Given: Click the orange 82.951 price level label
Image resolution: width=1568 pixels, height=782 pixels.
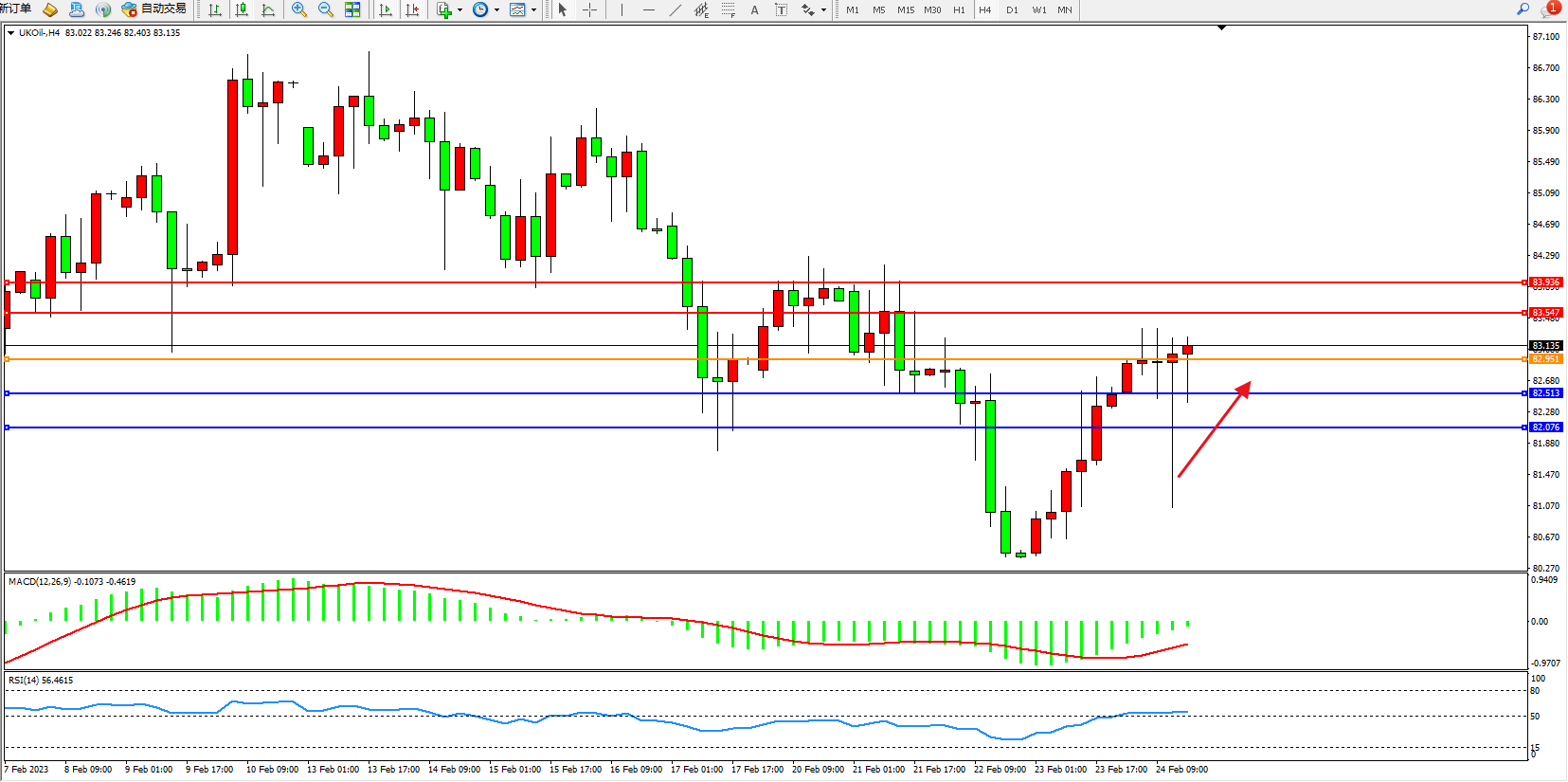Looking at the screenshot, I should [x=1545, y=359].
